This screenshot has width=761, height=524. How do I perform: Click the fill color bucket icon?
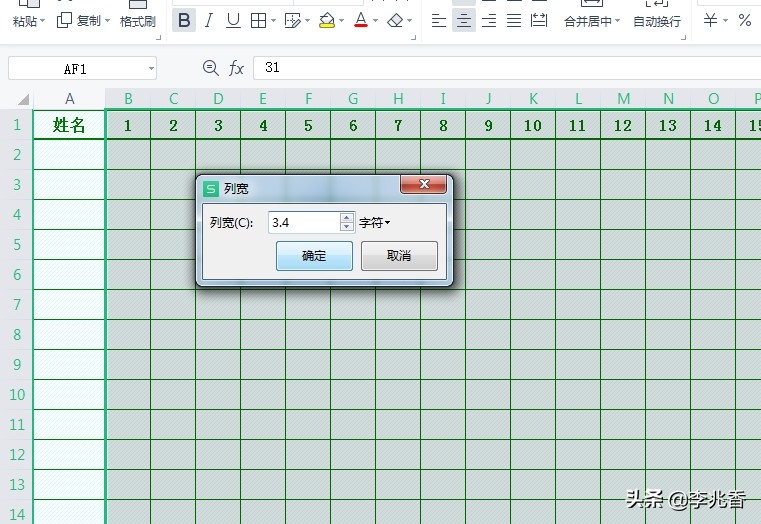[x=327, y=20]
